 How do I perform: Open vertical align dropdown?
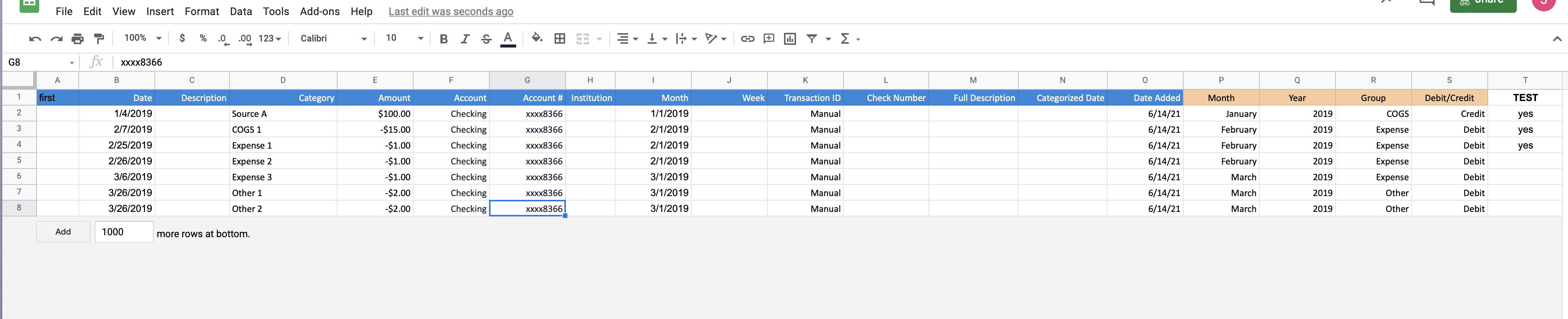click(657, 39)
